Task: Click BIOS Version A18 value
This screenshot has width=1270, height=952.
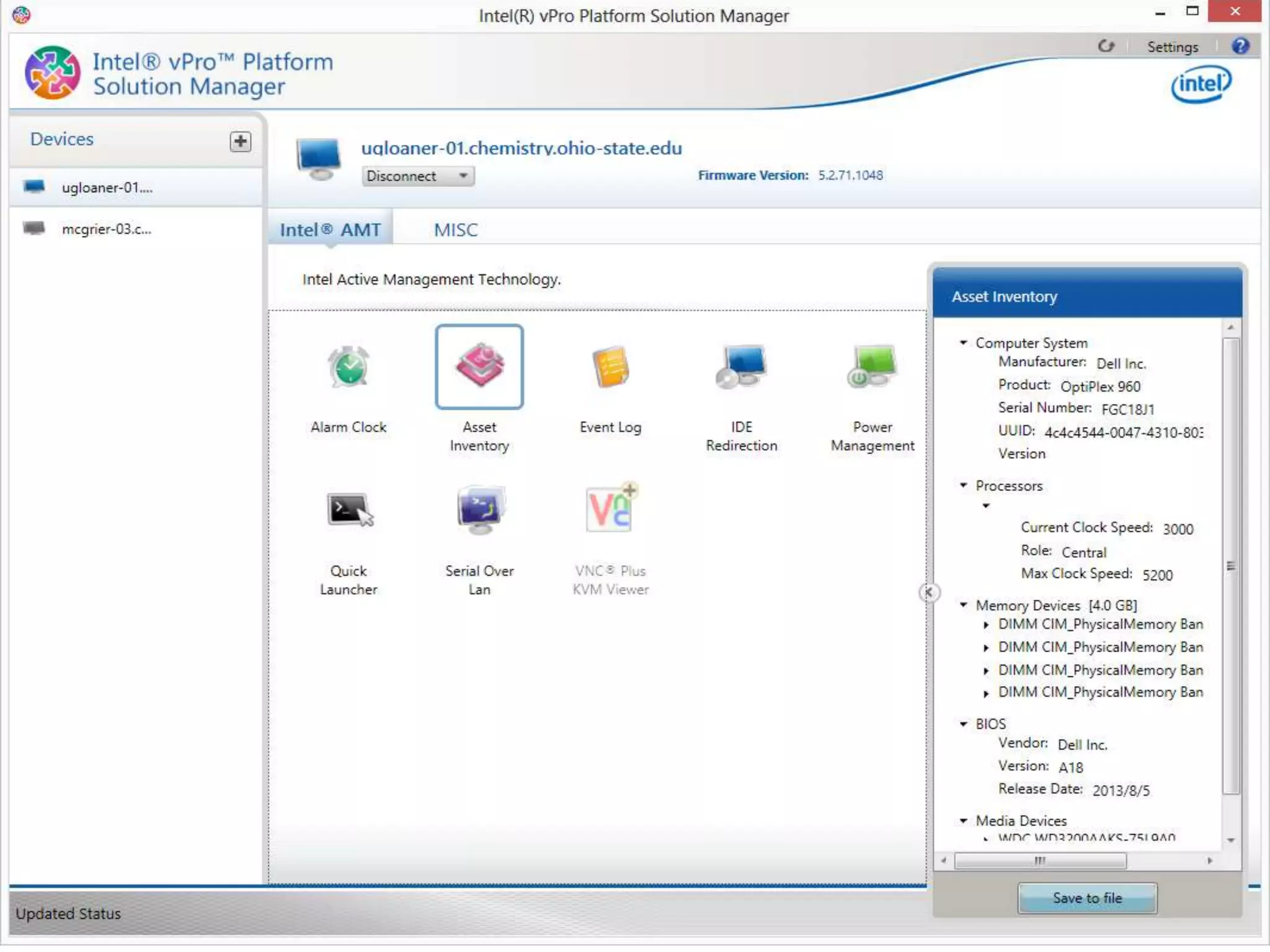Action: coord(1070,768)
